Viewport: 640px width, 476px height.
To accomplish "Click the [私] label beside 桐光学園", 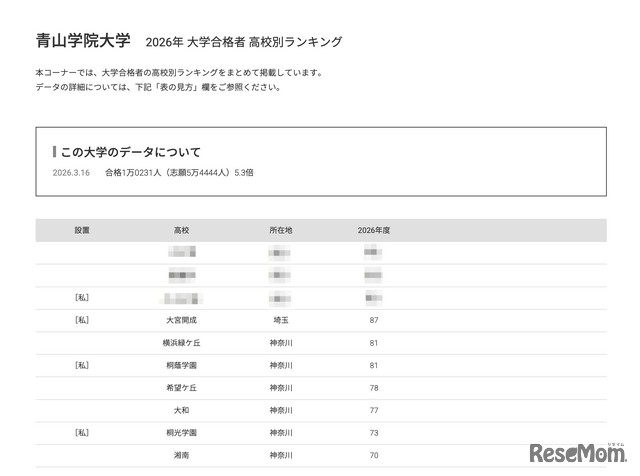I will coord(82,433).
